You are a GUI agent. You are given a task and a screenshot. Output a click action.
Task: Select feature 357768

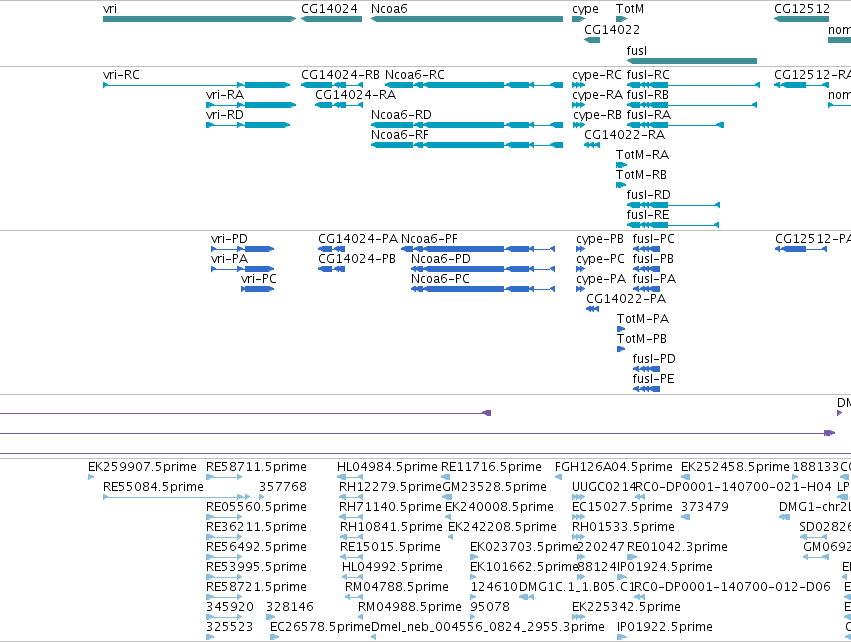262,497
